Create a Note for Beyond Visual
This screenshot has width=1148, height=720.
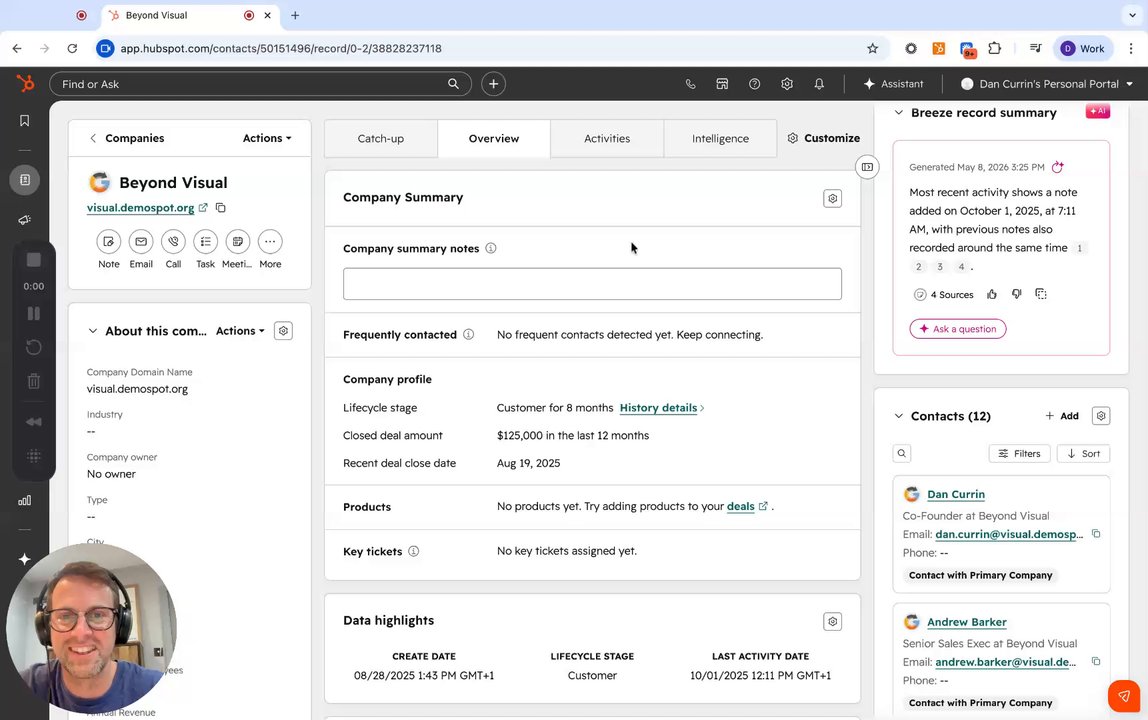point(108,242)
